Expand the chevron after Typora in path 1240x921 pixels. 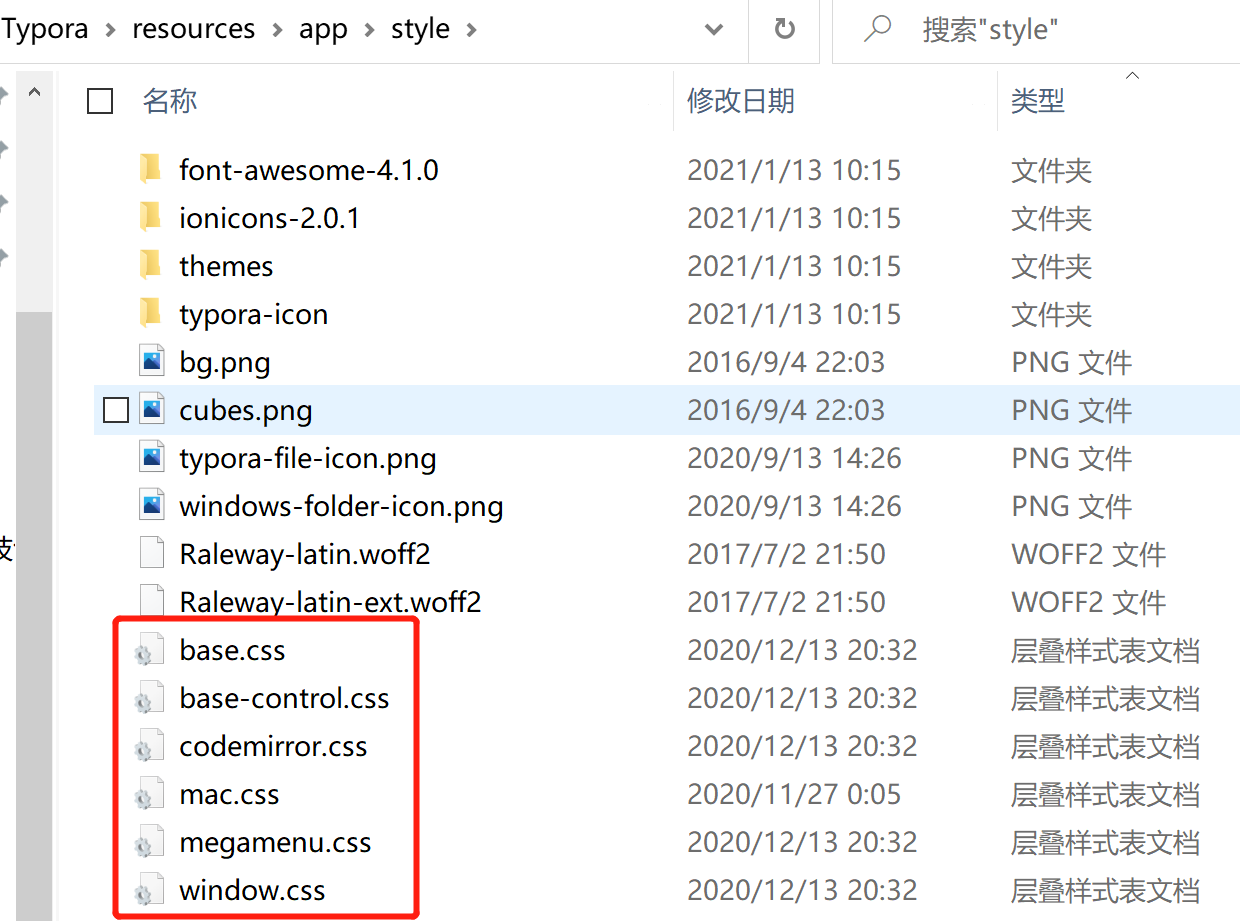(110, 30)
